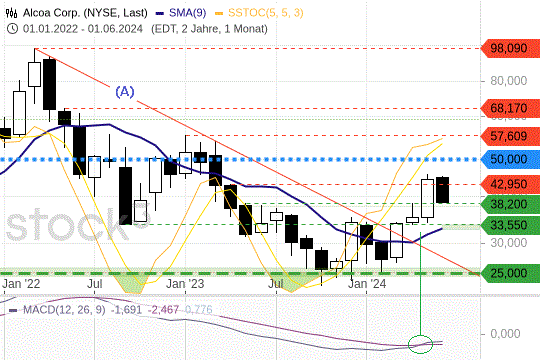540x360 pixels.
Task: Click the MACD value -1,691
Action: pyautogui.click(x=126, y=310)
